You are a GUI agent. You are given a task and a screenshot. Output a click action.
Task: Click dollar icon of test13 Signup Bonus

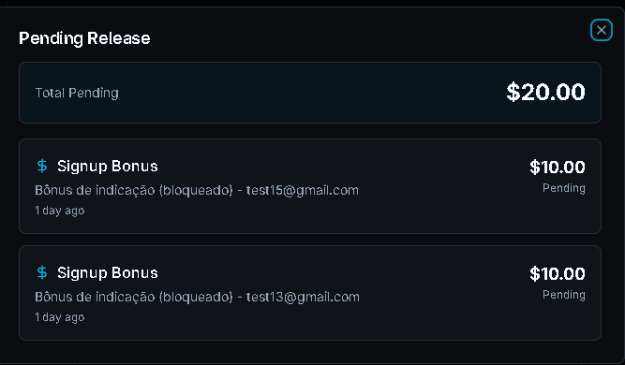tap(42, 273)
